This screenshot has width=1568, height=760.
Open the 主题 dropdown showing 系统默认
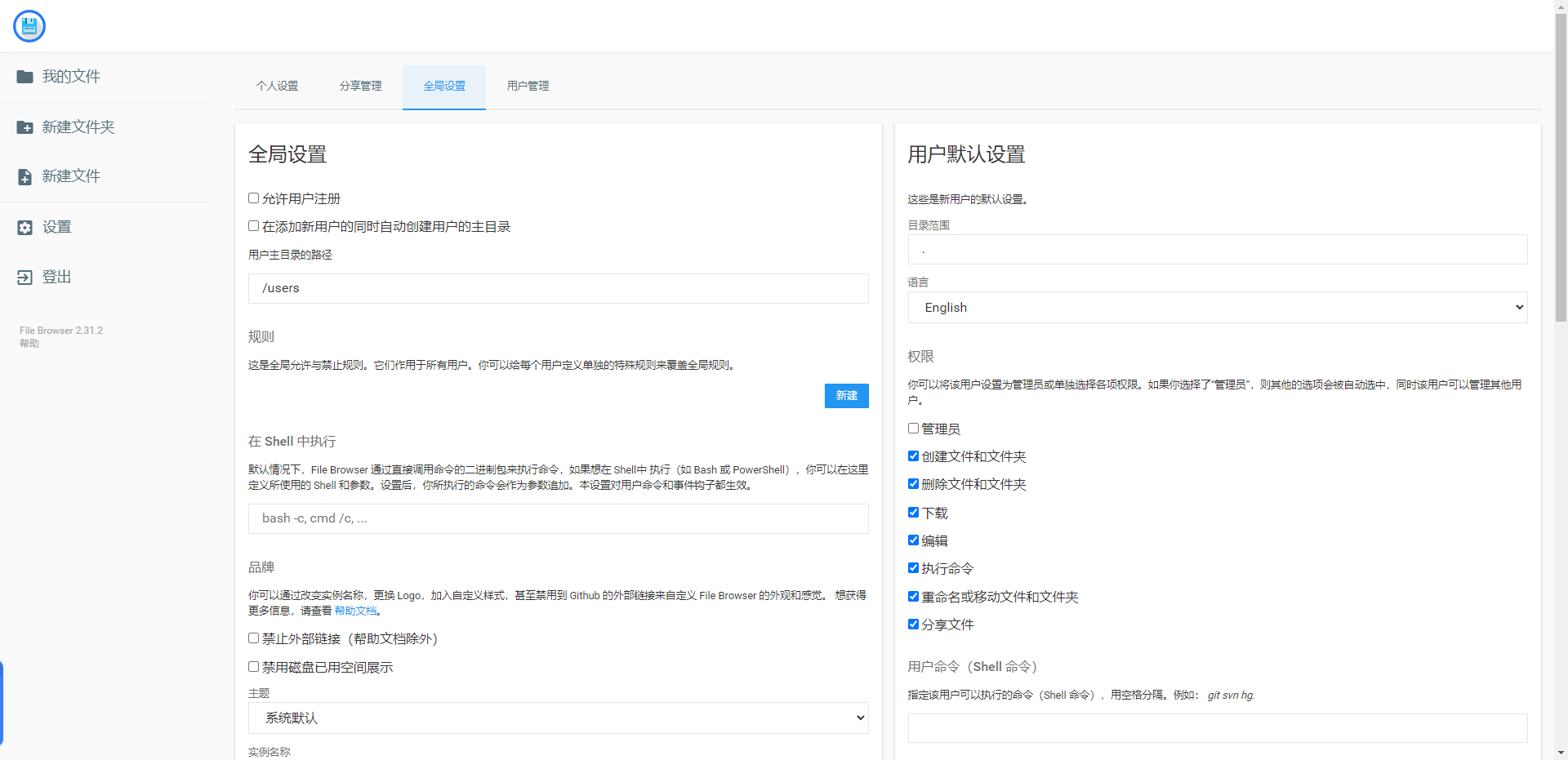coord(558,718)
